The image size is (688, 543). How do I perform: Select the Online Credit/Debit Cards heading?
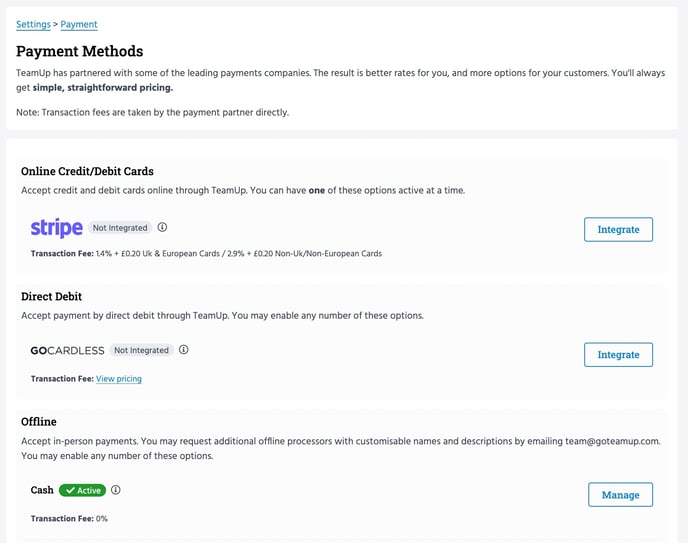pos(87,171)
